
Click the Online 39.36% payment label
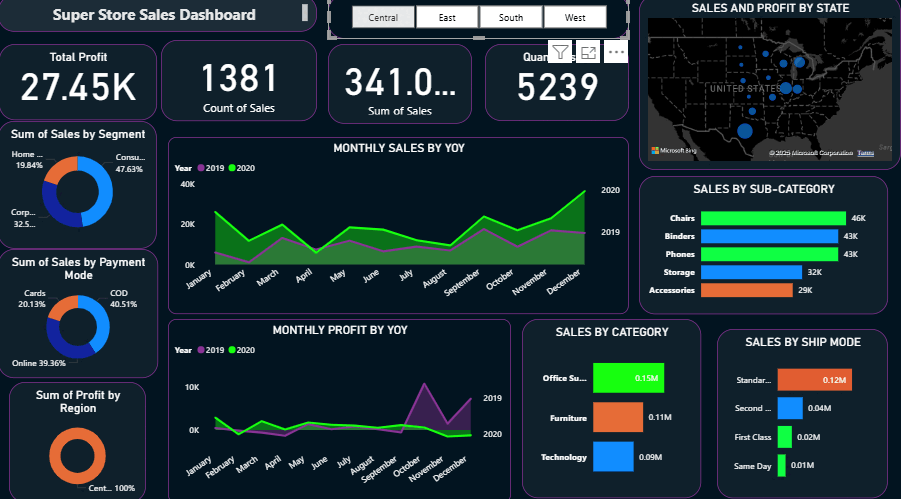tap(39, 363)
